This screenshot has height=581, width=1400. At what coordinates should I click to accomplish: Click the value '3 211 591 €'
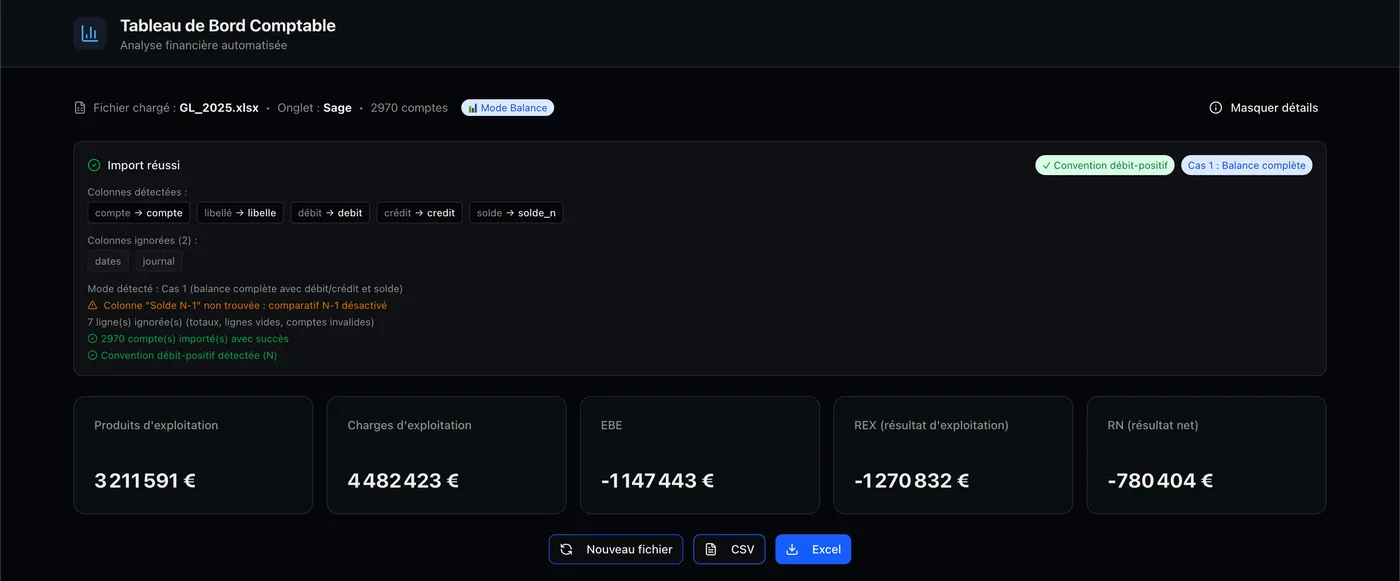coord(145,481)
